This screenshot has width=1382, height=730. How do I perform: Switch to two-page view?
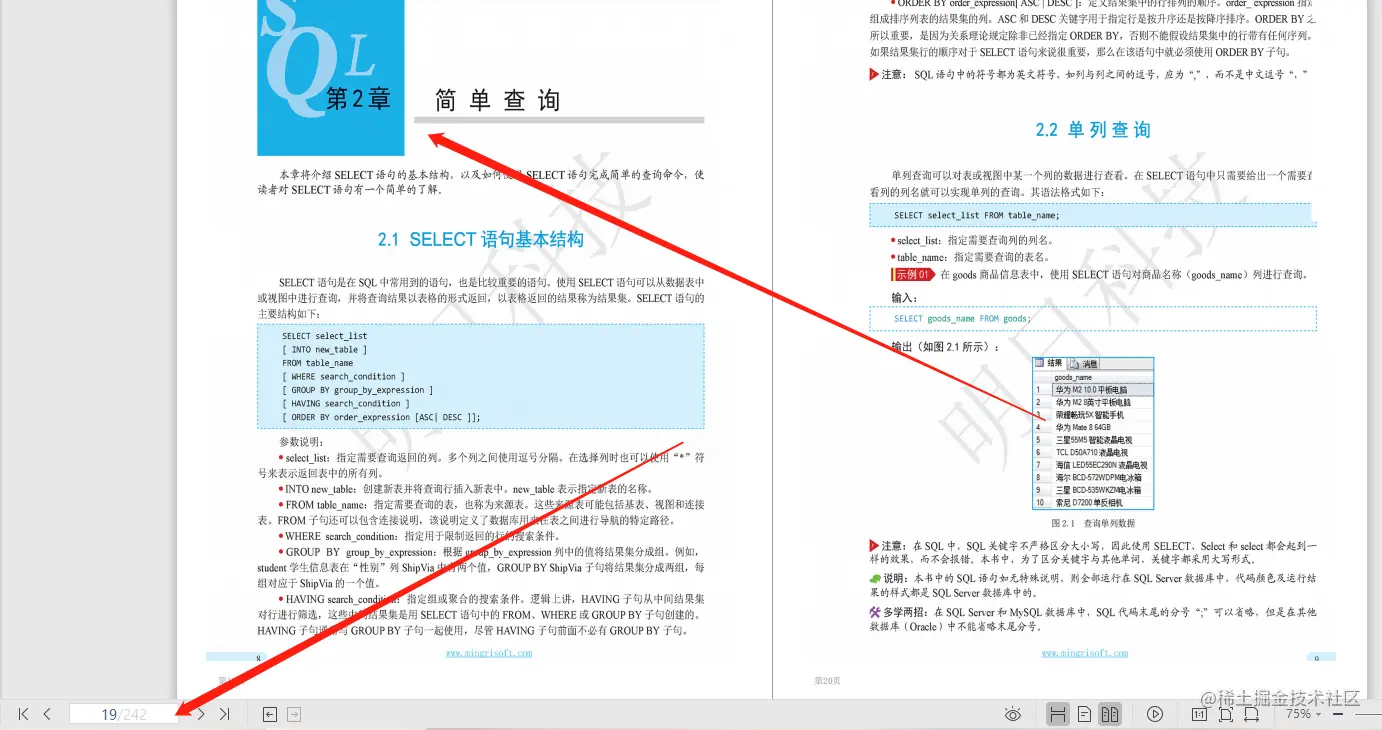coord(1109,714)
